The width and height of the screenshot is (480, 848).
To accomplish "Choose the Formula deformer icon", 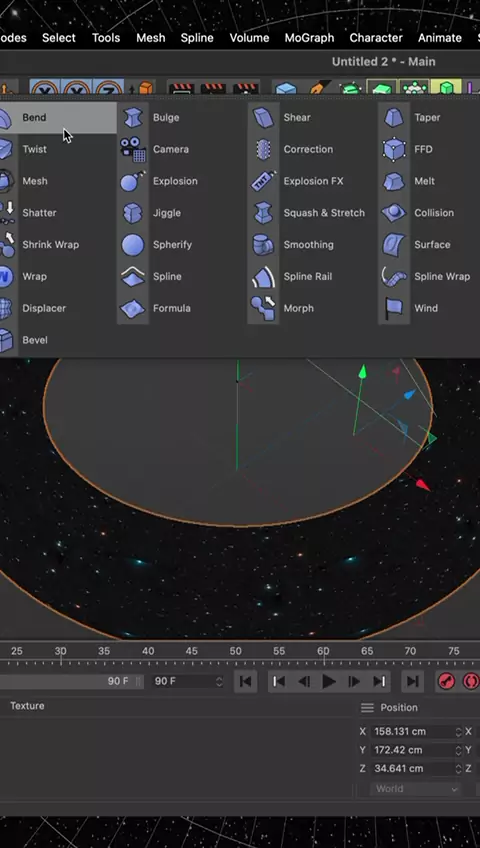I will 133,308.
